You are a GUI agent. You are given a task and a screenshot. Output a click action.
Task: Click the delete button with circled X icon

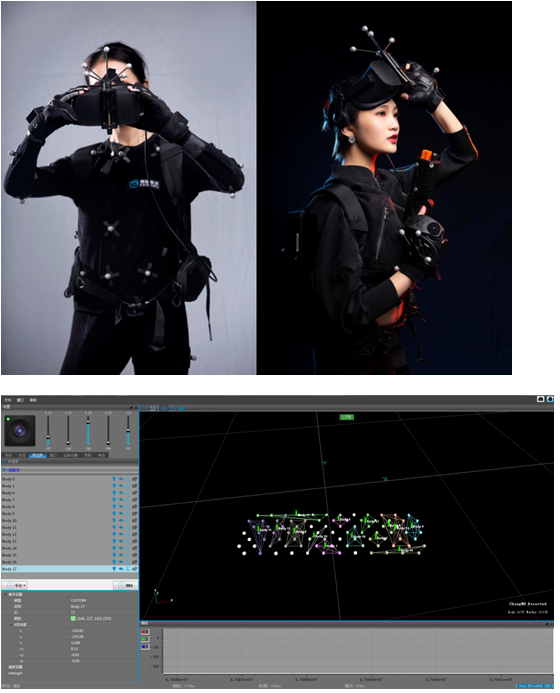126,586
